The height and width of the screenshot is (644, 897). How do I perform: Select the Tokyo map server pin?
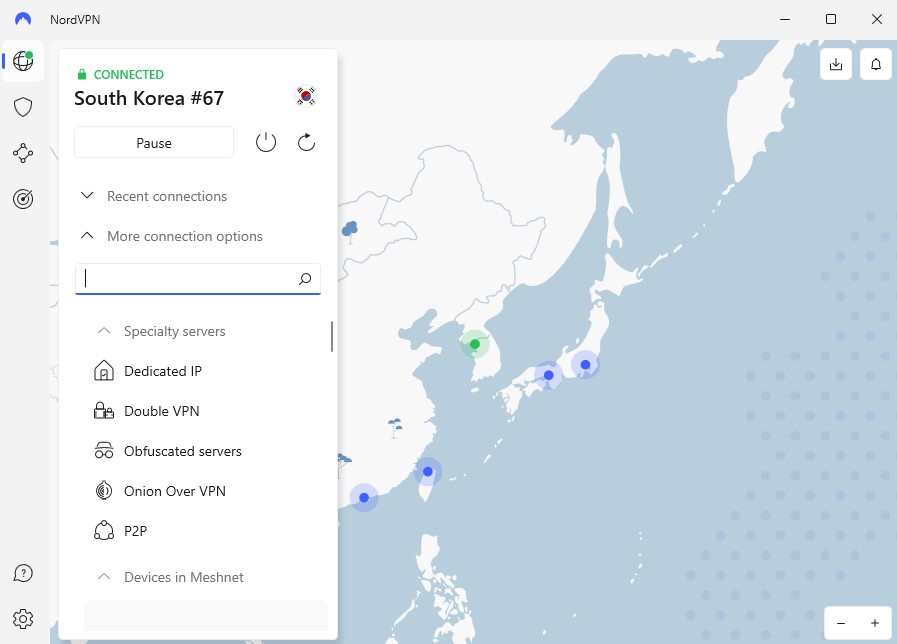tap(585, 364)
